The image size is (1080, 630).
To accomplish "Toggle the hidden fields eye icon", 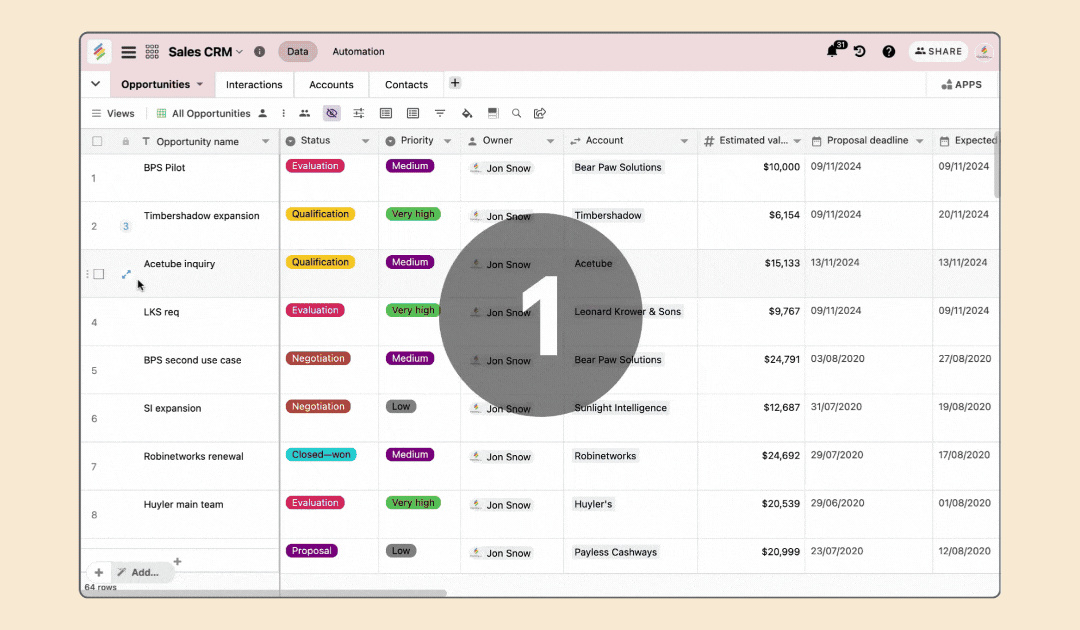I will coord(332,114).
